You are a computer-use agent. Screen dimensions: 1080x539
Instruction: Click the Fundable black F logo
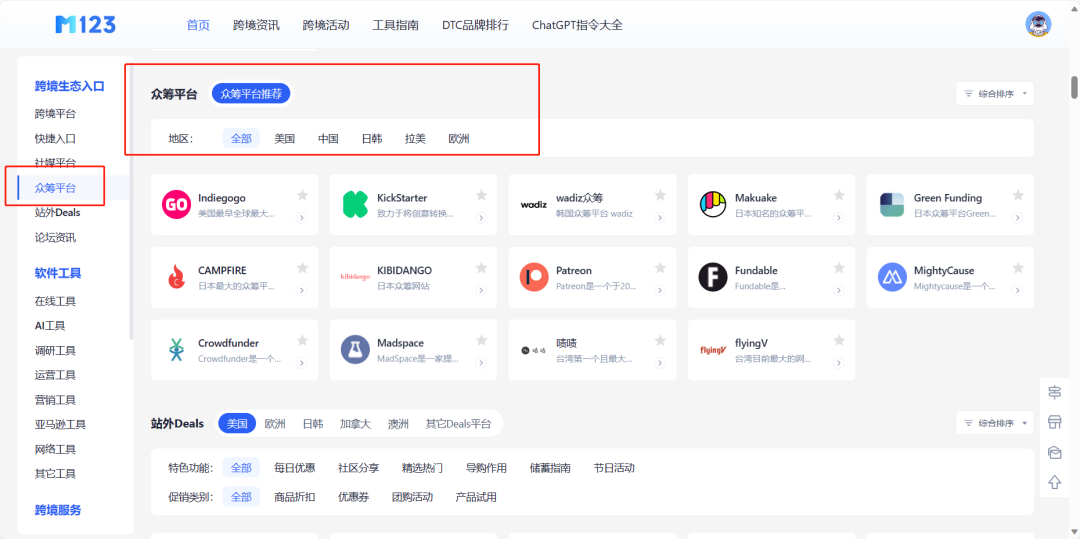(x=713, y=277)
